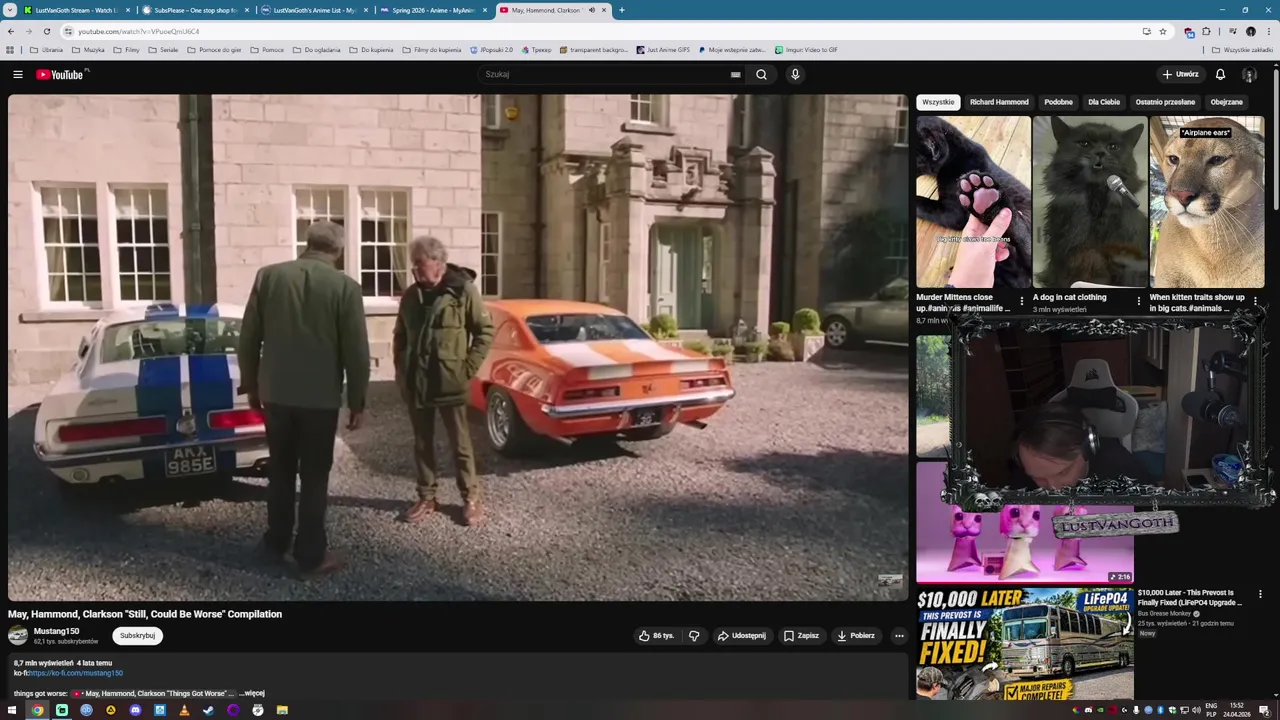Open Chrome from the Windows taskbar
Viewport: 1280px width, 720px height.
pos(37,710)
